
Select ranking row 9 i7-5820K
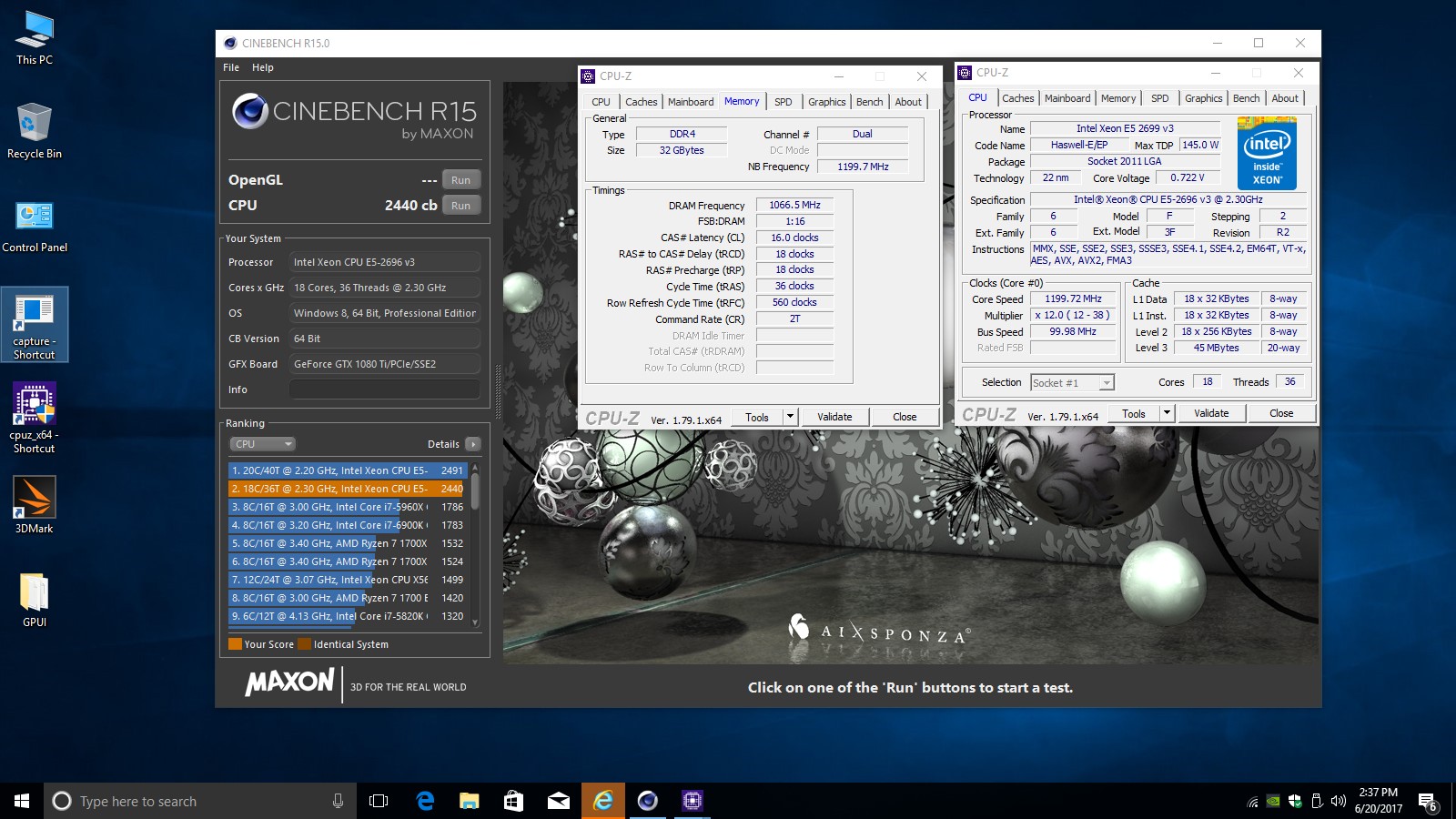pos(348,616)
